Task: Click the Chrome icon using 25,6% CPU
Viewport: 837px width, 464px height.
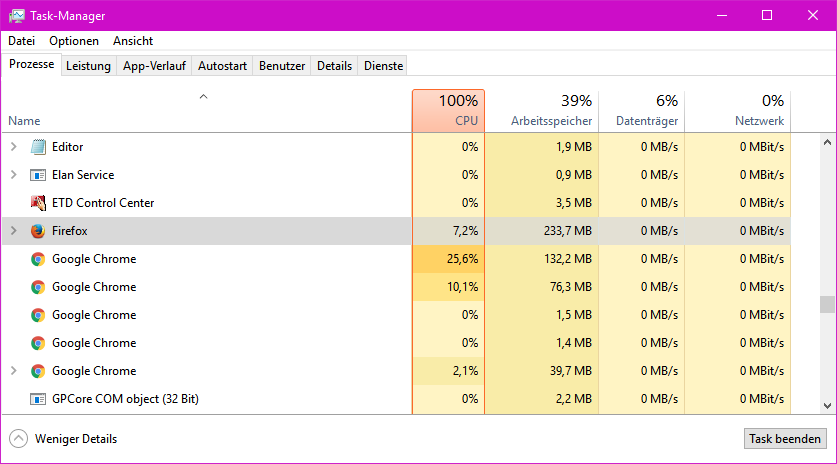Action: click(x=38, y=259)
